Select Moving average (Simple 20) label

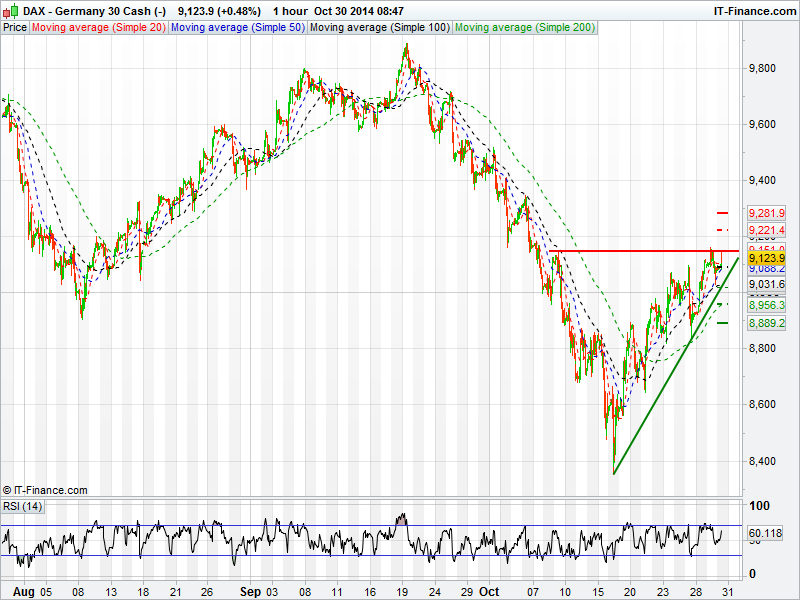tap(98, 28)
